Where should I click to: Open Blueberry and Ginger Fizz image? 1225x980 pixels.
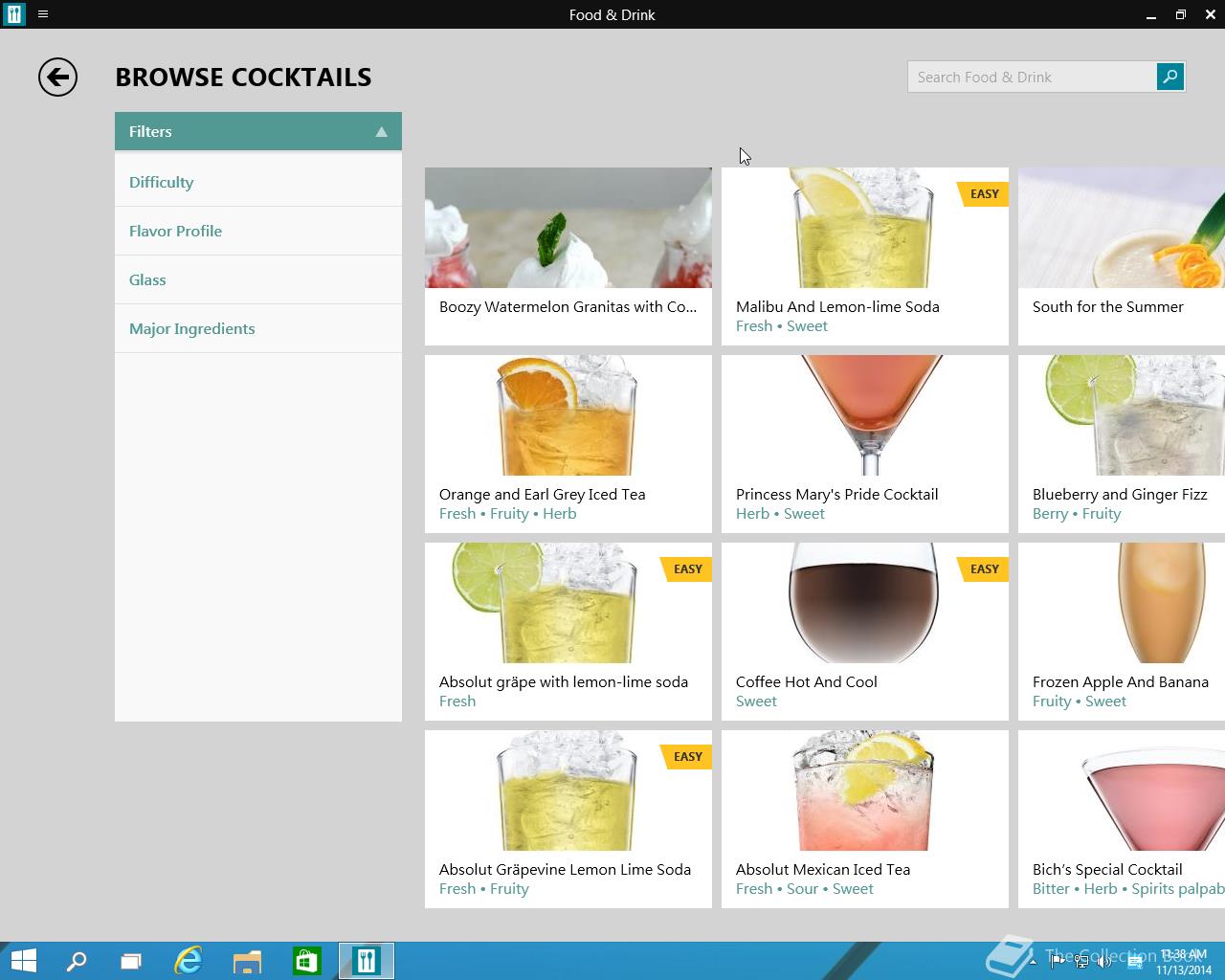coord(1122,415)
